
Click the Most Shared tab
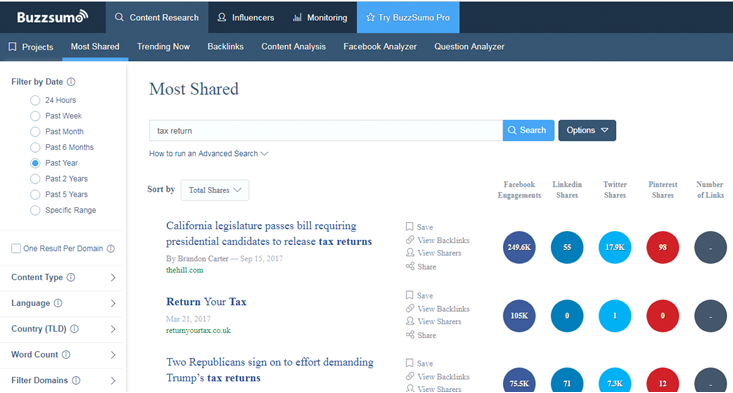(95, 46)
